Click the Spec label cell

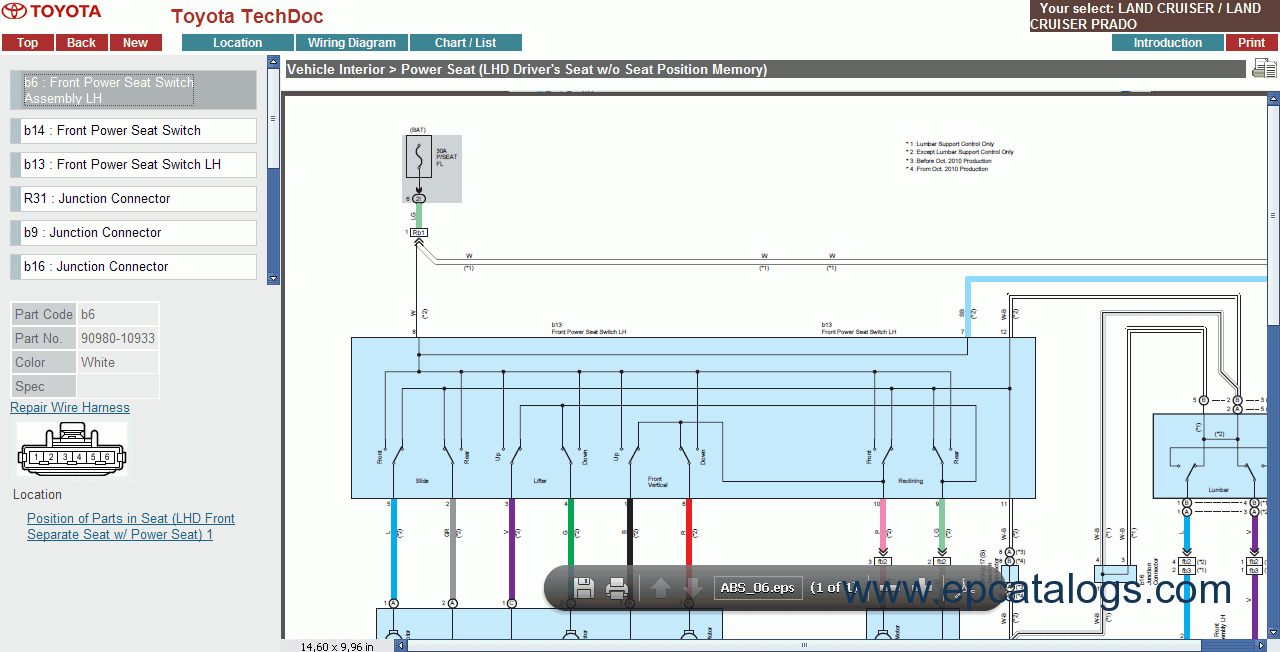43,386
